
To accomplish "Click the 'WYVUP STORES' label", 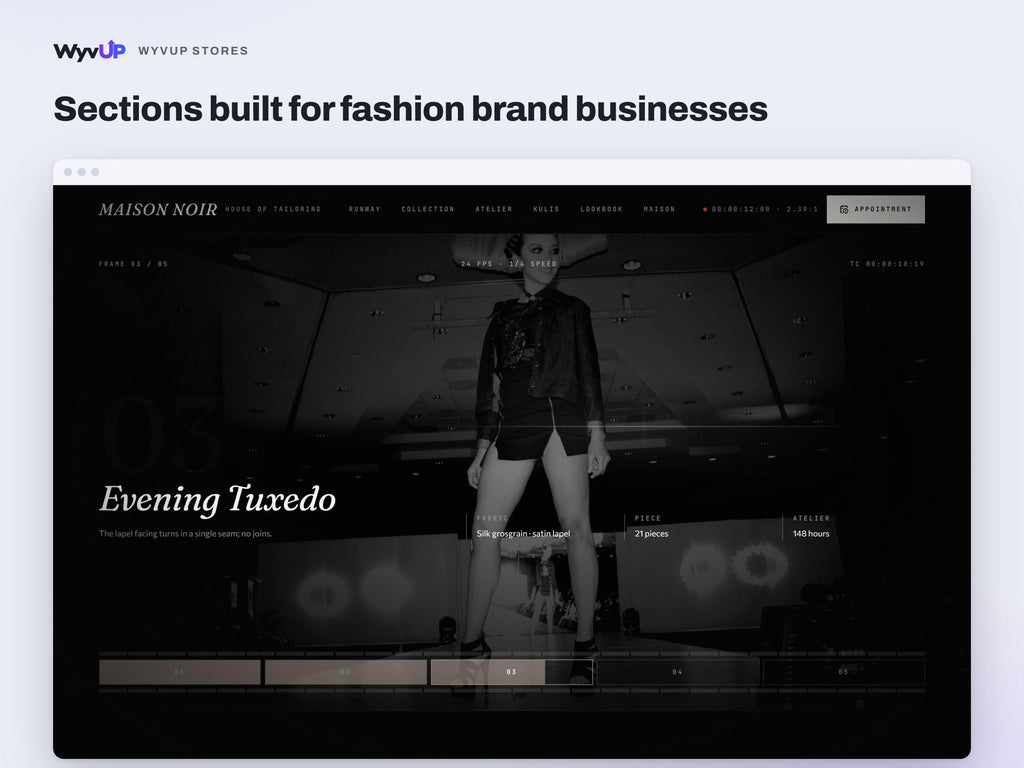I will click(193, 51).
